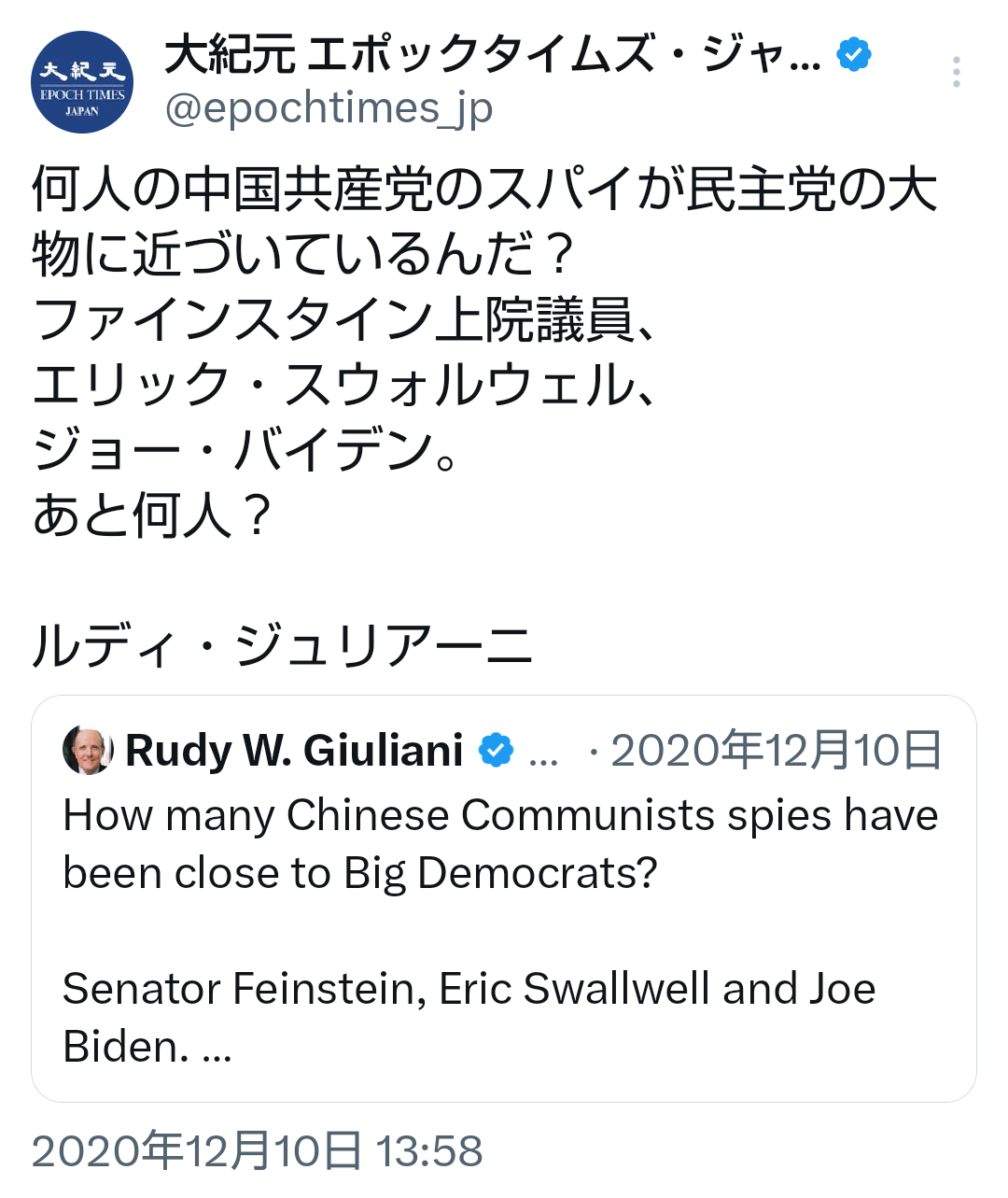
Task: Open Rudy W. Giuliani's profile name
Action: click(x=294, y=751)
